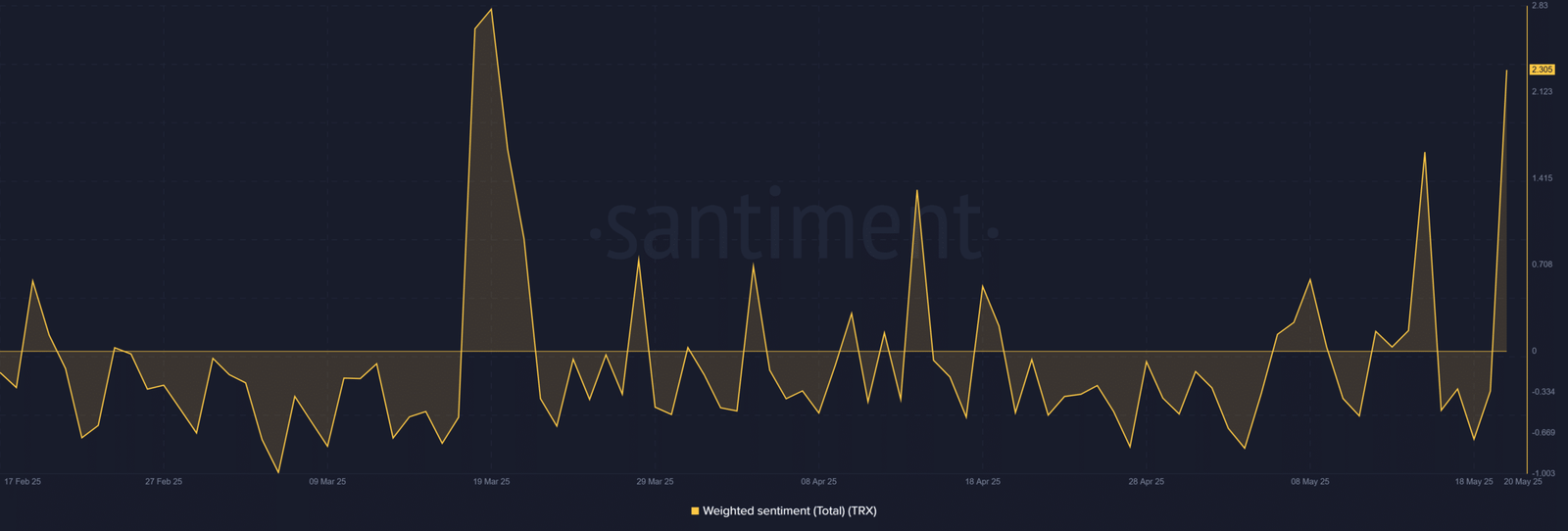Select the 18 May 25 date label
The width and height of the screenshot is (1568, 531).
tap(1474, 482)
